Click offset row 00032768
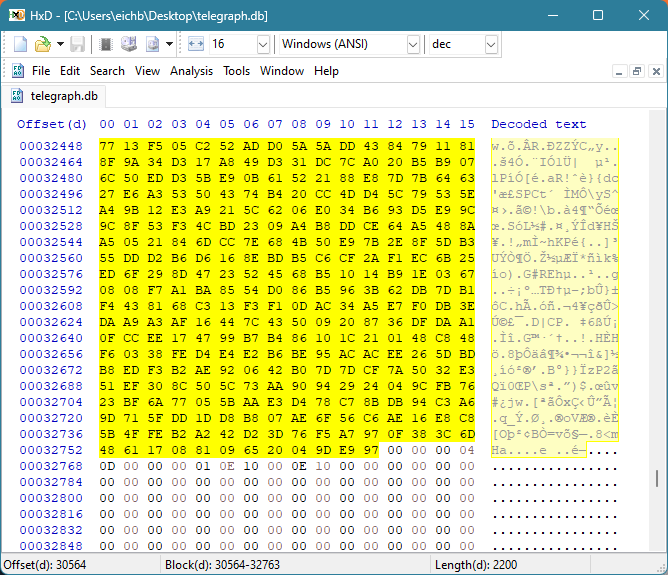 pyautogui.click(x=51, y=466)
